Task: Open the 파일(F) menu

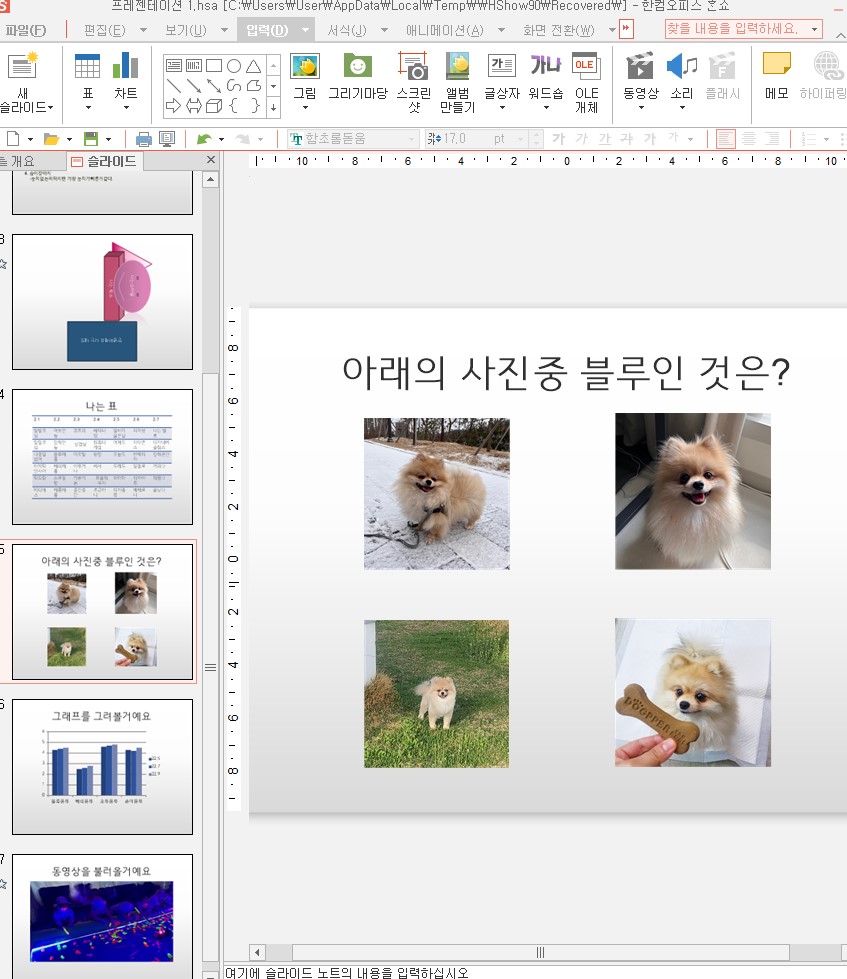Action: coord(26,30)
